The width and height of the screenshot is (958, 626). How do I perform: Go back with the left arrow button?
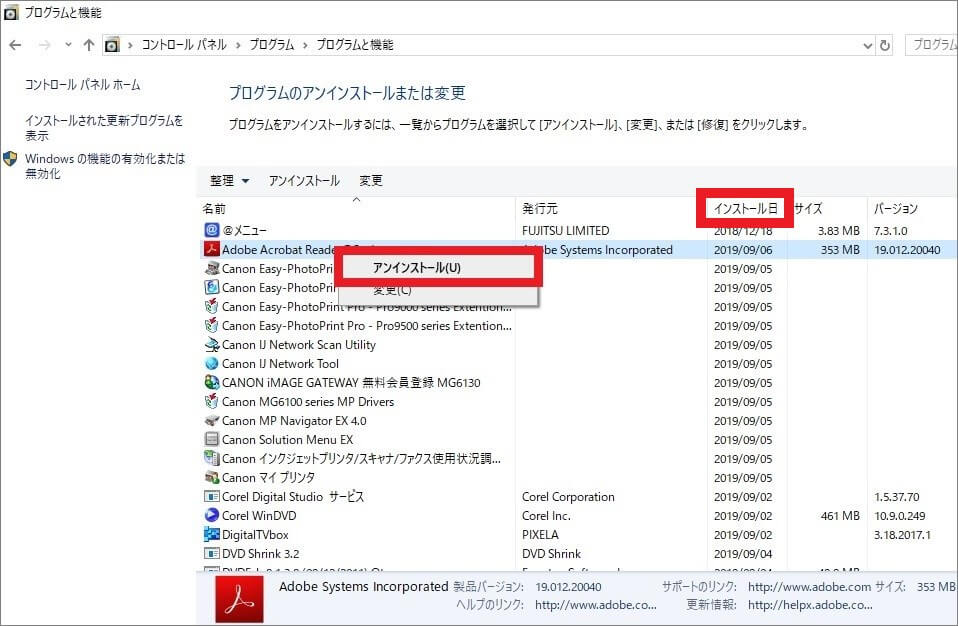click(15, 45)
